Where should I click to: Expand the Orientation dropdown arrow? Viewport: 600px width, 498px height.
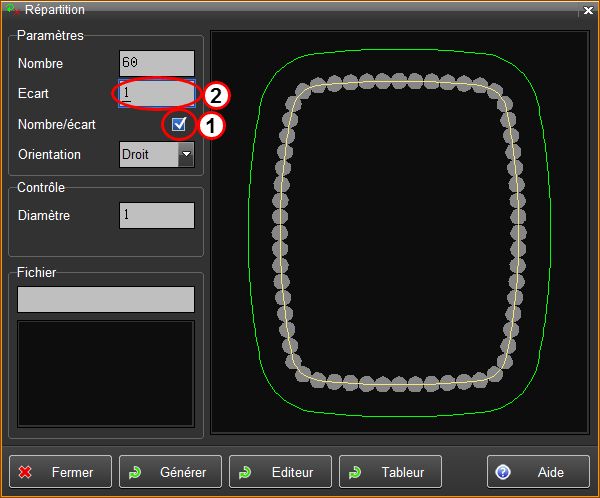point(186,155)
